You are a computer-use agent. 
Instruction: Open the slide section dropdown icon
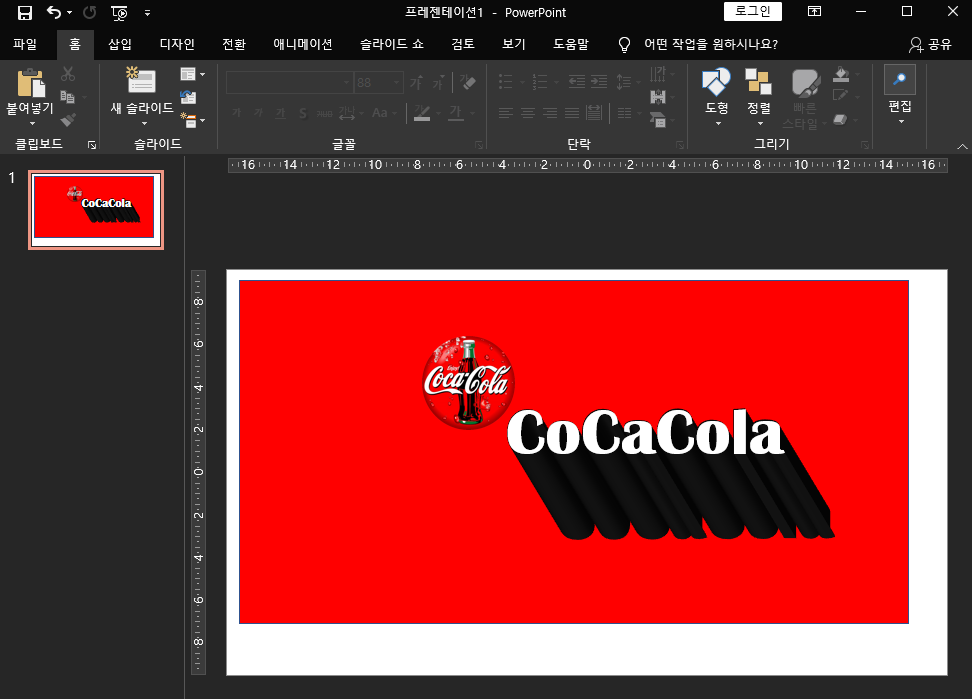(192, 119)
